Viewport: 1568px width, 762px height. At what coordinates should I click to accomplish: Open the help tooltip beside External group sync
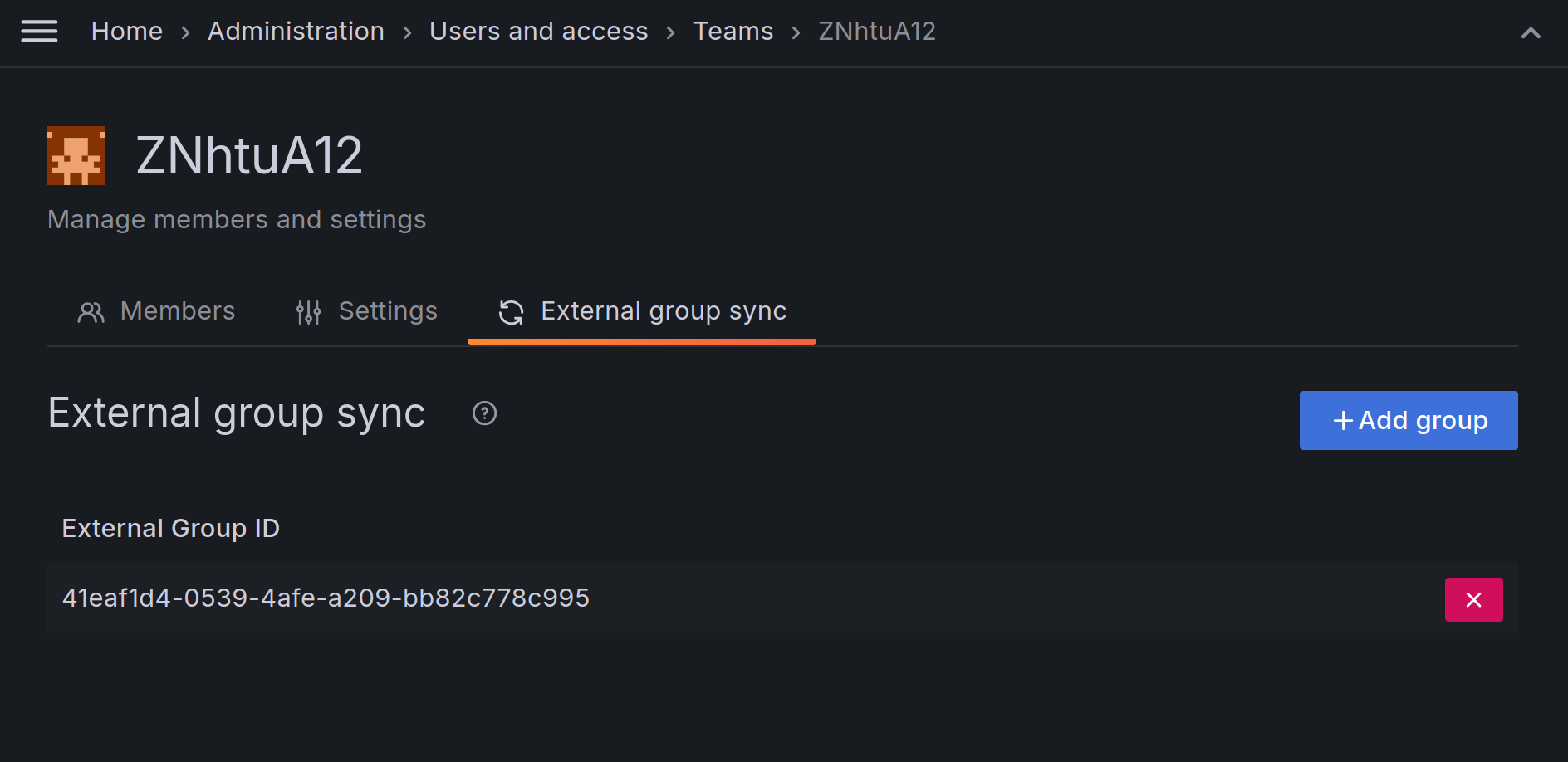[484, 413]
